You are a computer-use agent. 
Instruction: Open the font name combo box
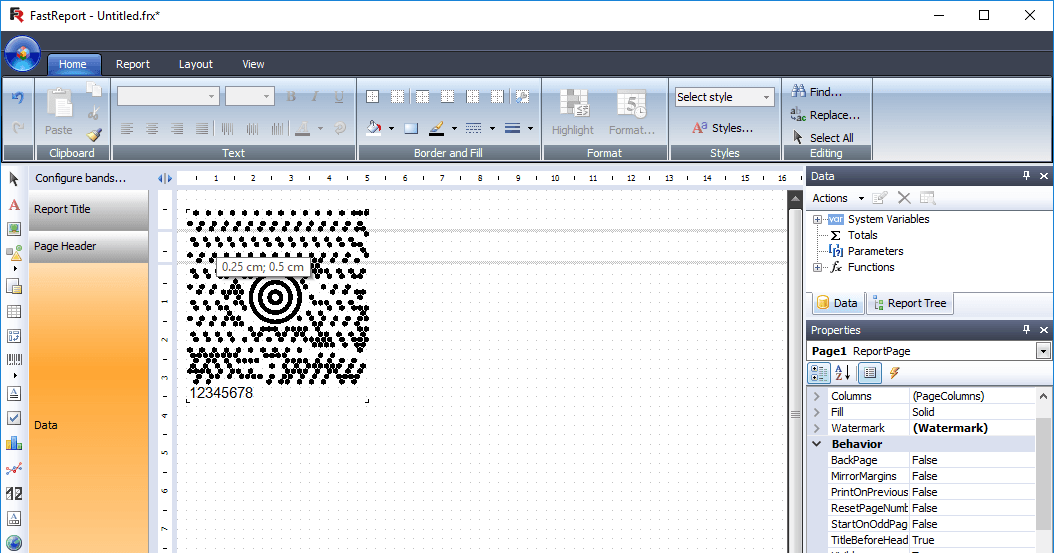click(168, 96)
